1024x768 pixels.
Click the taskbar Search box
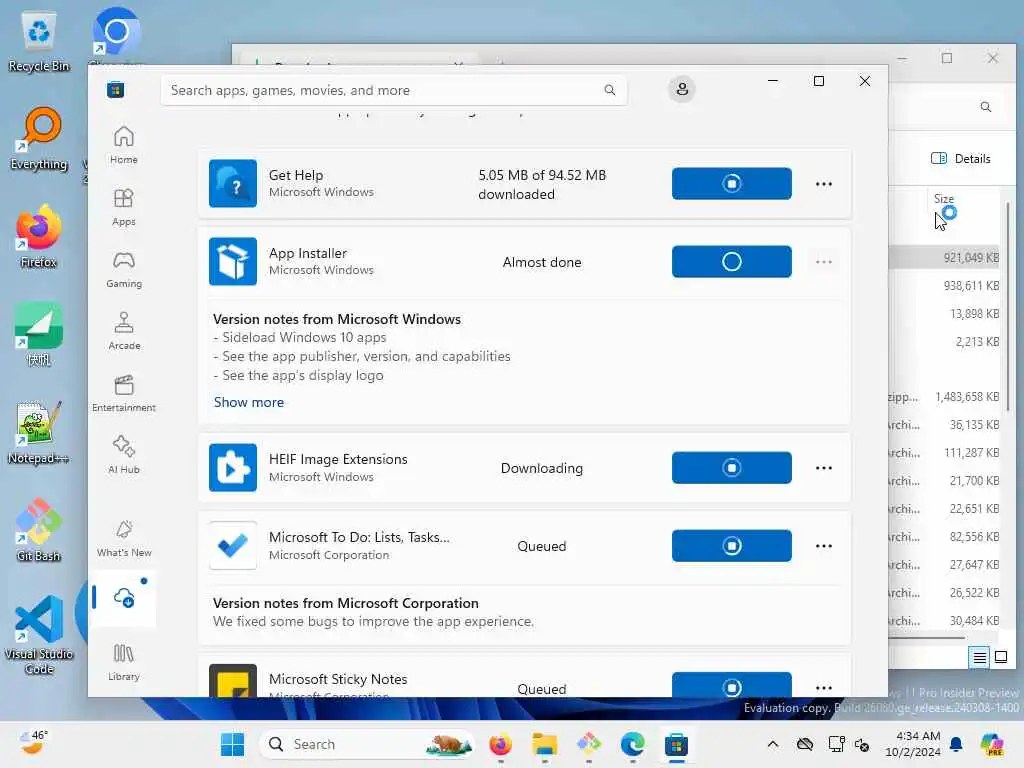[x=366, y=744]
